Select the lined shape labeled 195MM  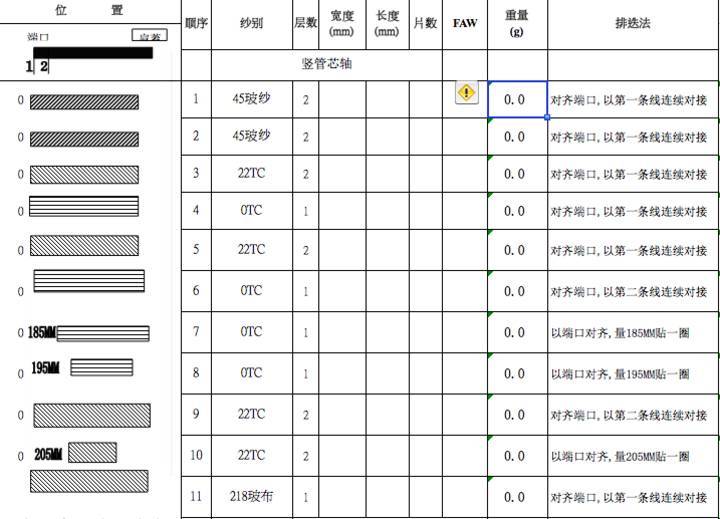click(x=102, y=367)
